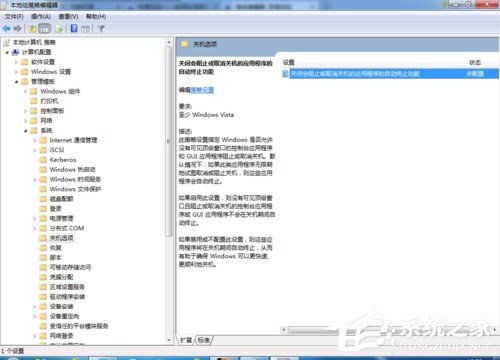The width and height of the screenshot is (500, 360).
Task: Open the 操作(A) menu
Action: tap(41, 16)
